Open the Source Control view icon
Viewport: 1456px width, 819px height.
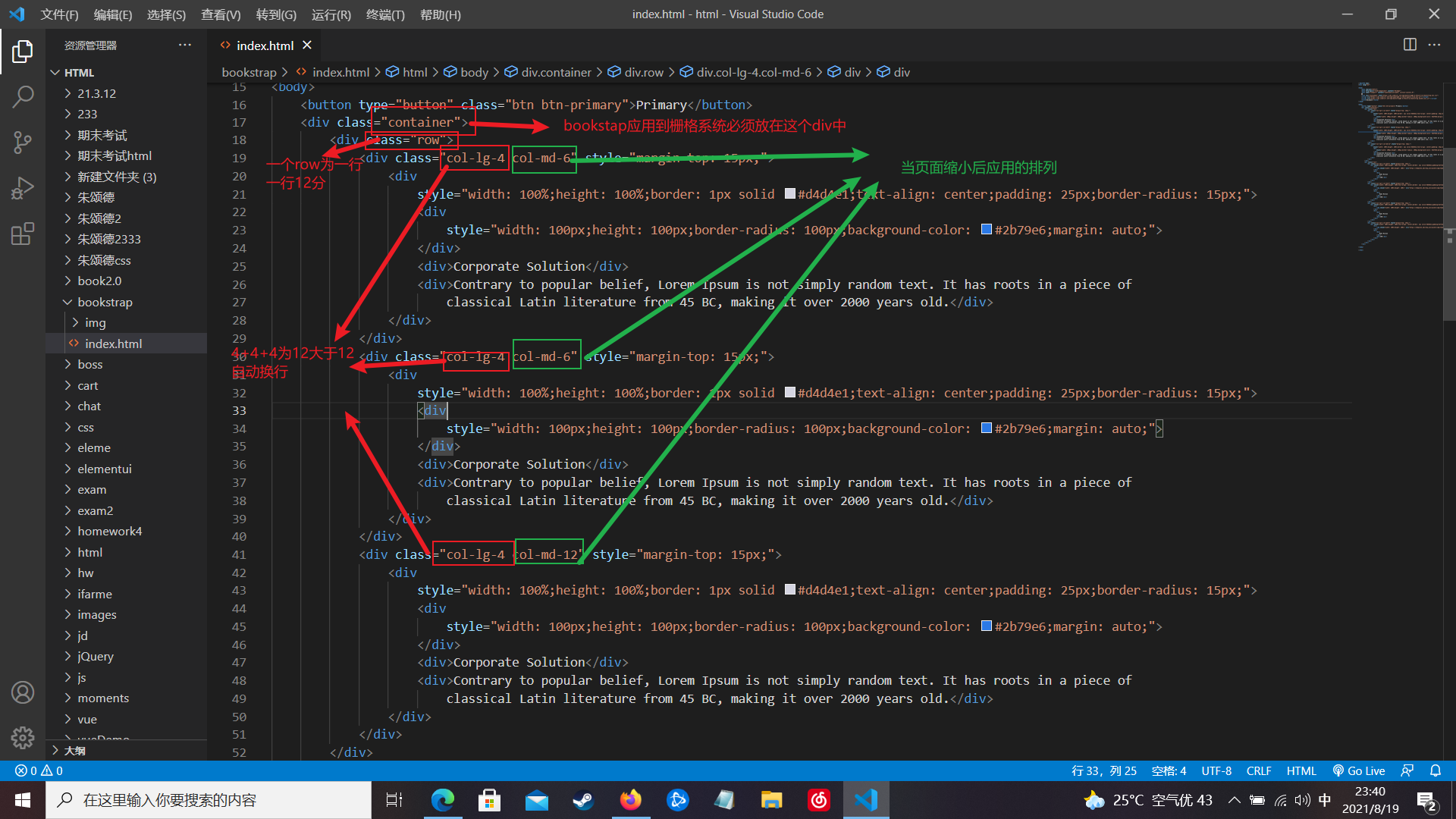point(23,142)
